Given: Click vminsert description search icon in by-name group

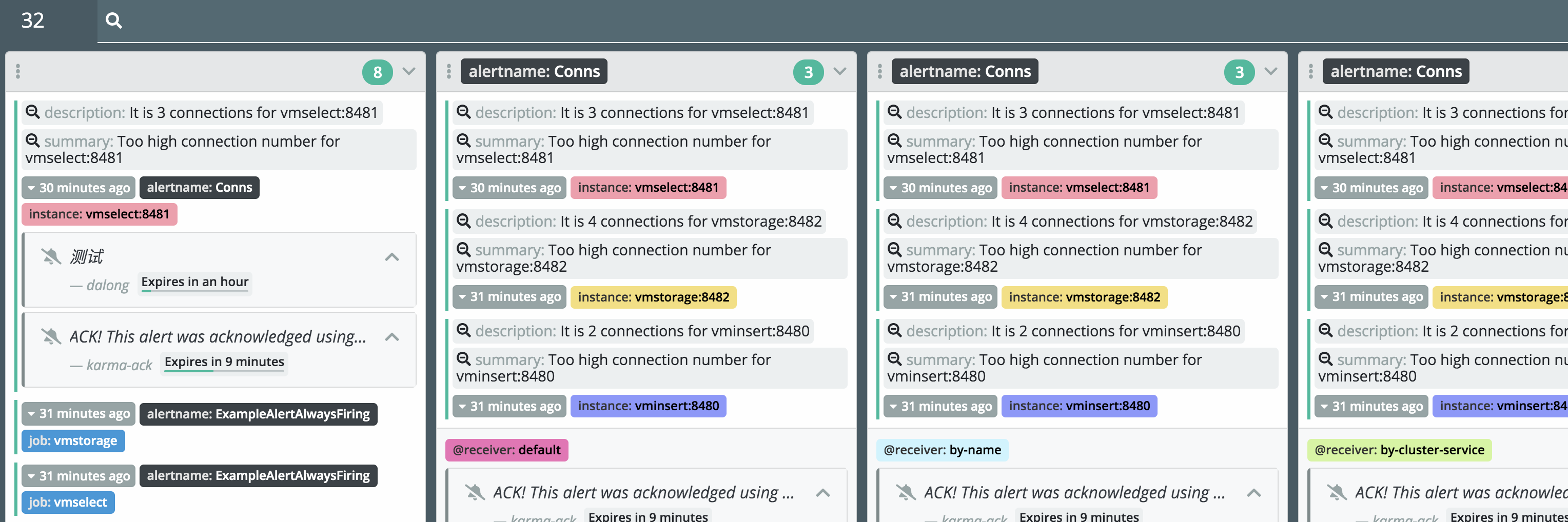Looking at the screenshot, I should (x=895, y=331).
